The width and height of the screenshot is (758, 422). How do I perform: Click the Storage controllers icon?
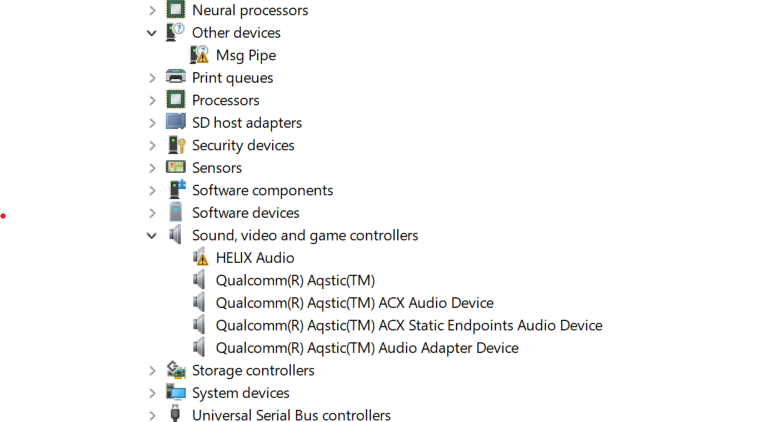[x=176, y=370]
